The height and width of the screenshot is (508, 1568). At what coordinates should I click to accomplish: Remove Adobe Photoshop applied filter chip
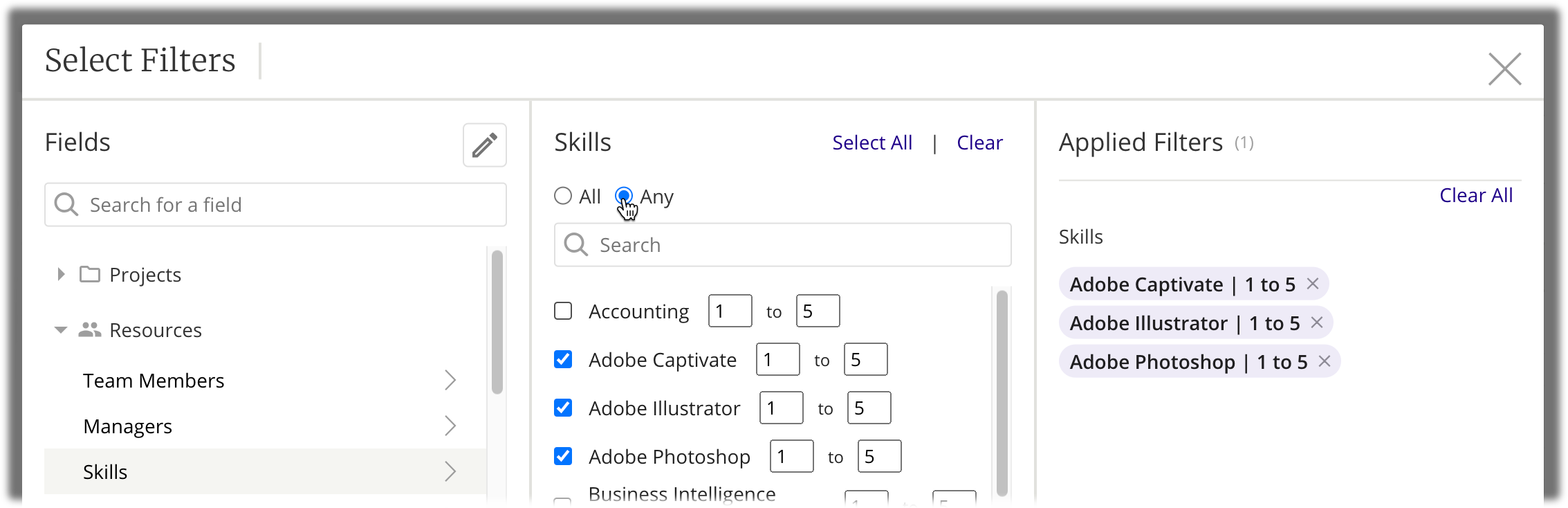[1325, 361]
